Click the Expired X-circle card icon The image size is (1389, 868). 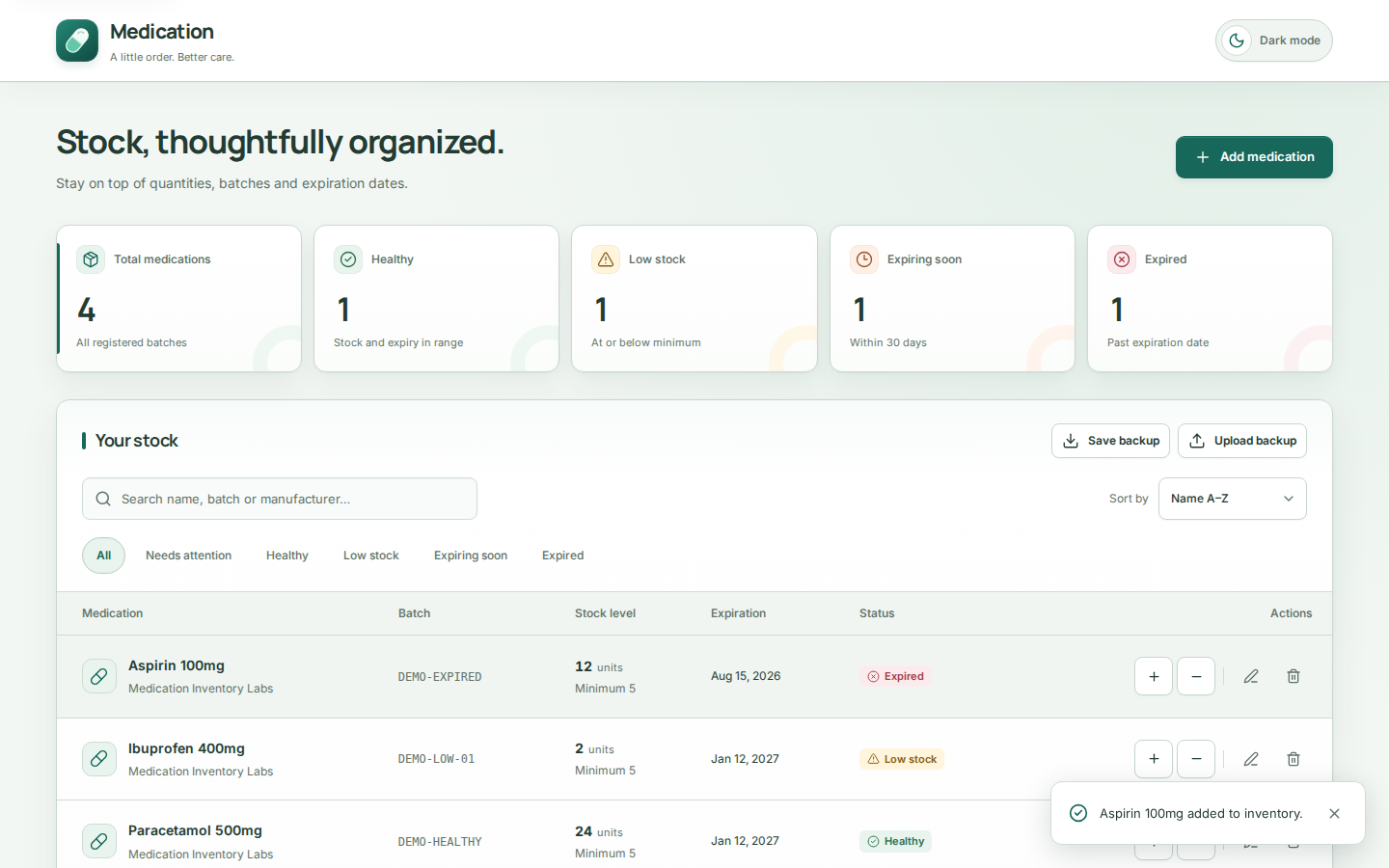[1122, 259]
